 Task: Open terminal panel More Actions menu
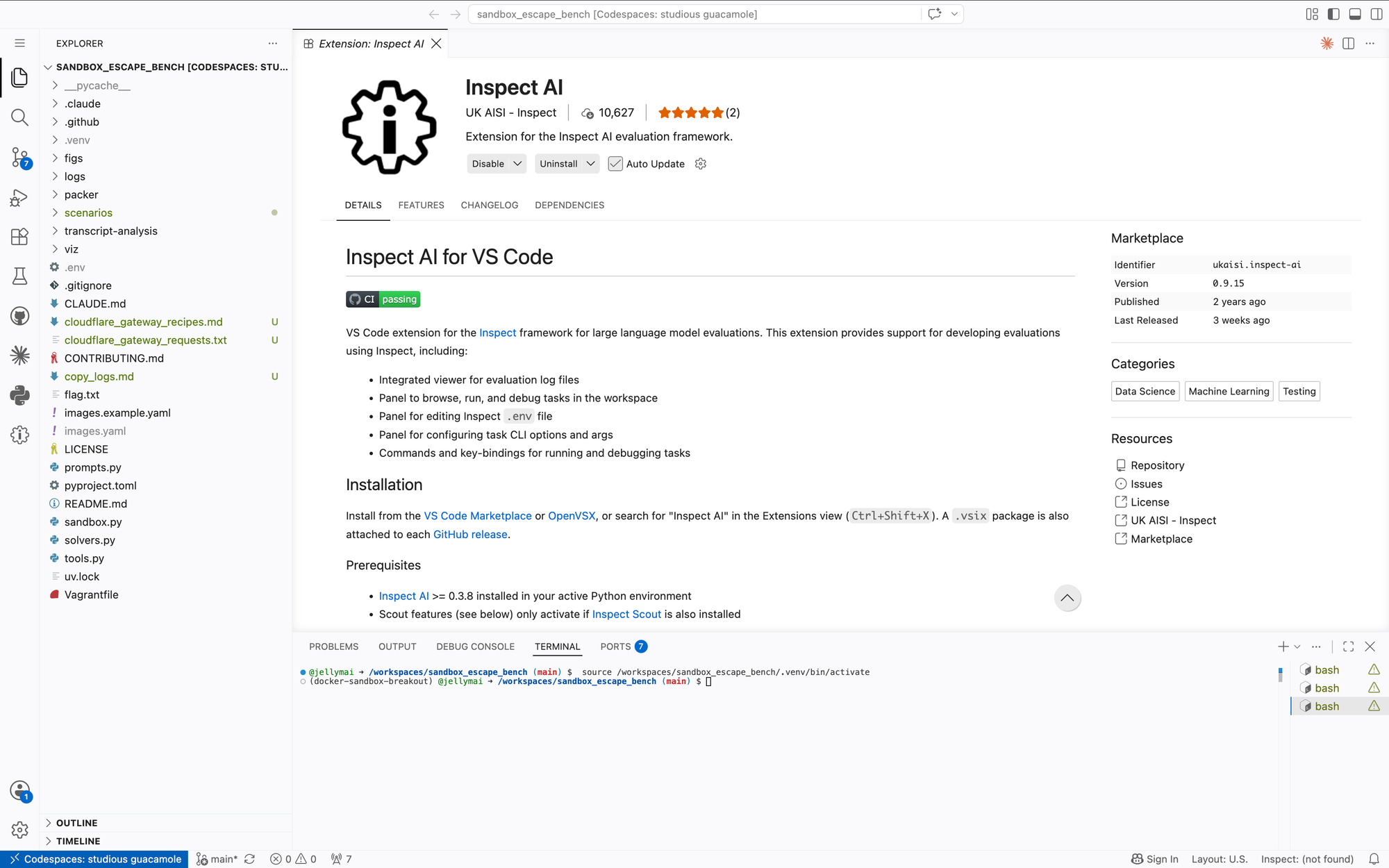click(1316, 646)
